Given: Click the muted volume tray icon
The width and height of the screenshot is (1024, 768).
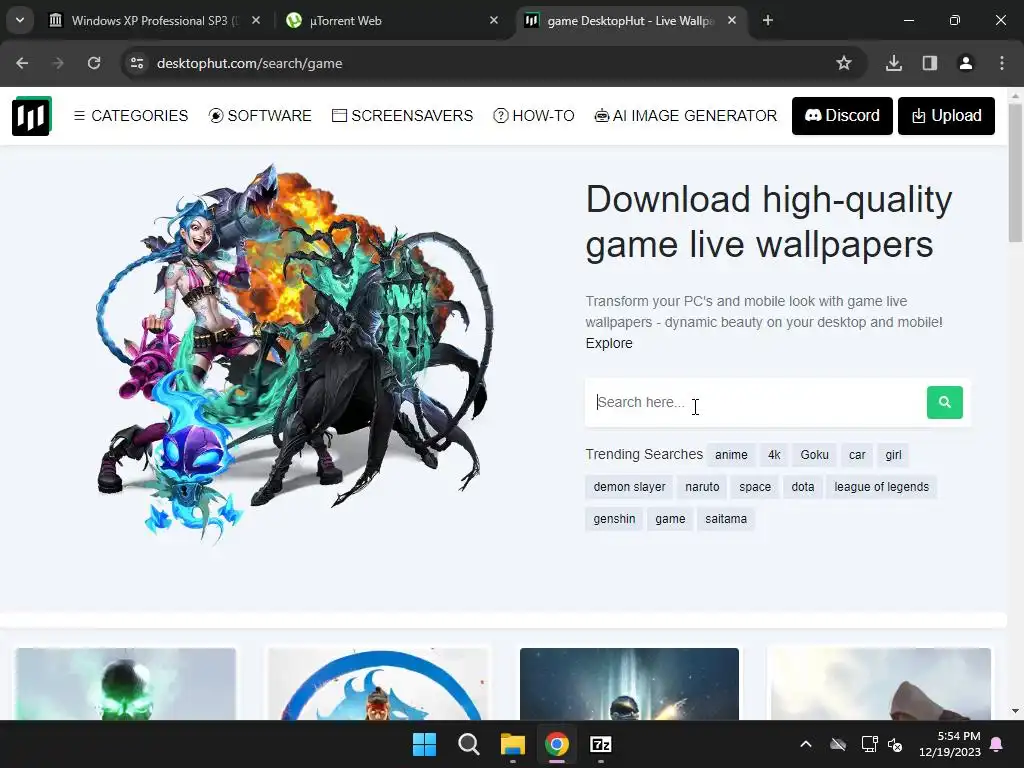Looking at the screenshot, I should click(895, 744).
